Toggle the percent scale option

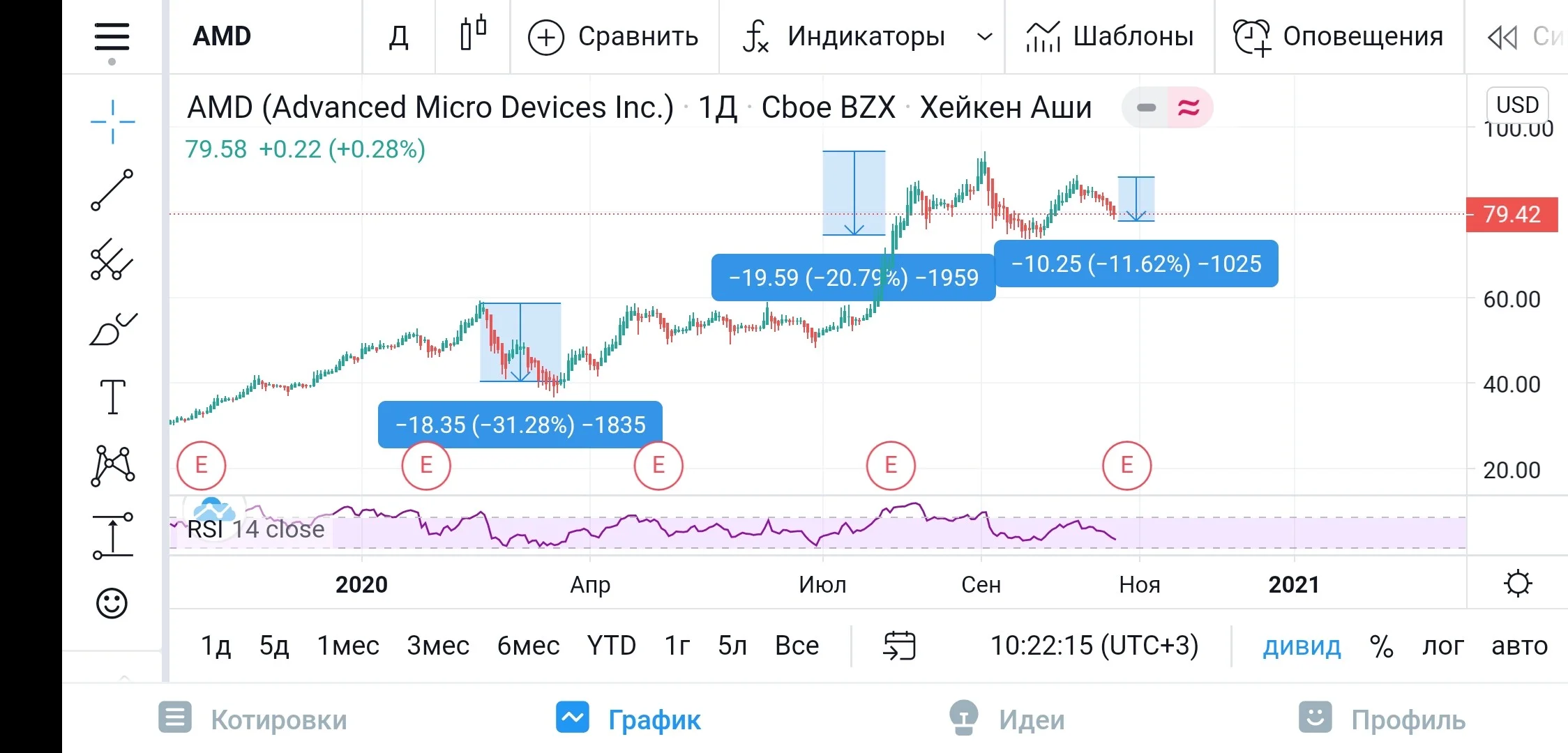(x=1381, y=646)
